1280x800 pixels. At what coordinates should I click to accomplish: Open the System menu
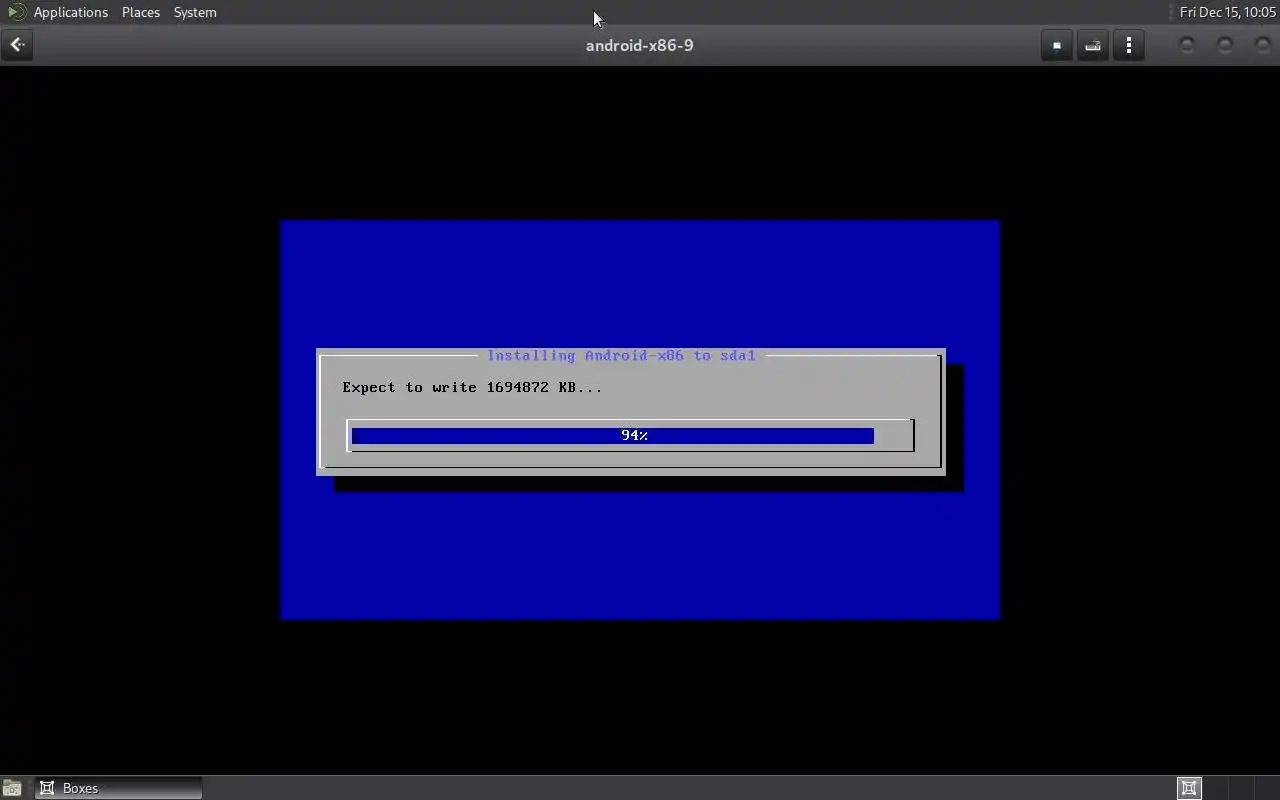pyautogui.click(x=195, y=12)
